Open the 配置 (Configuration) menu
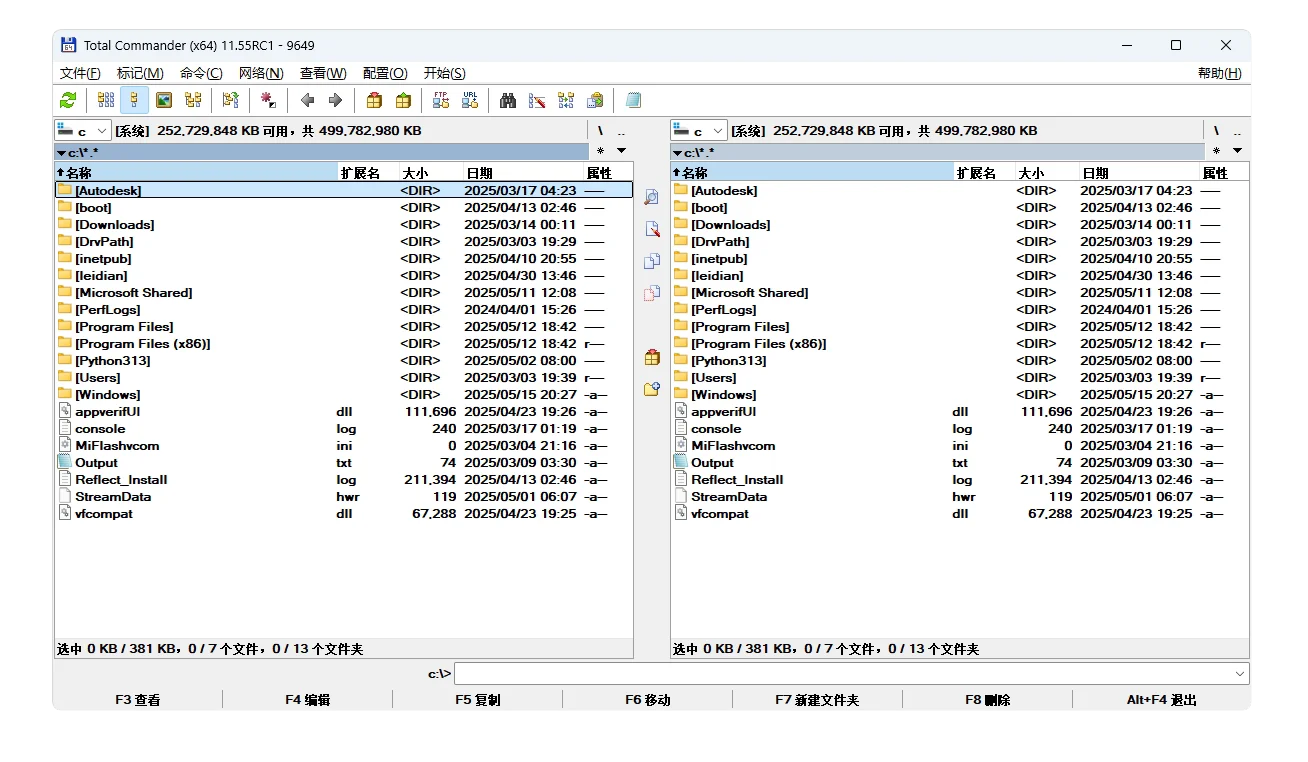This screenshot has width=1308, height=762. point(385,73)
